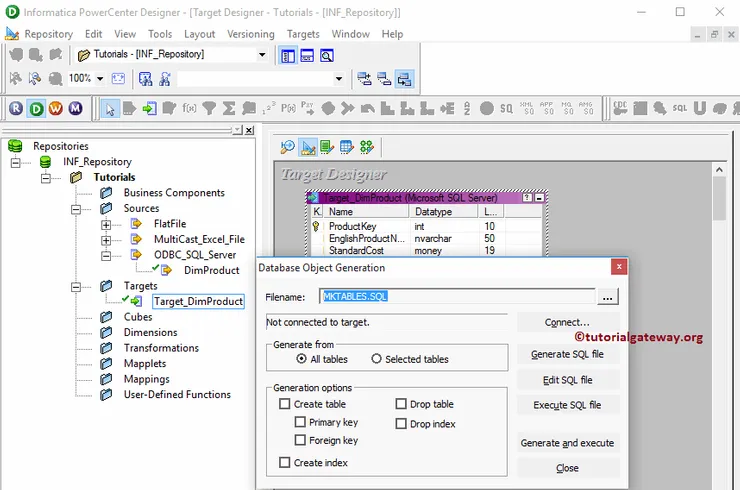The height and width of the screenshot is (490, 740).
Task: Toggle the Navigator window icon
Action: click(x=288, y=56)
